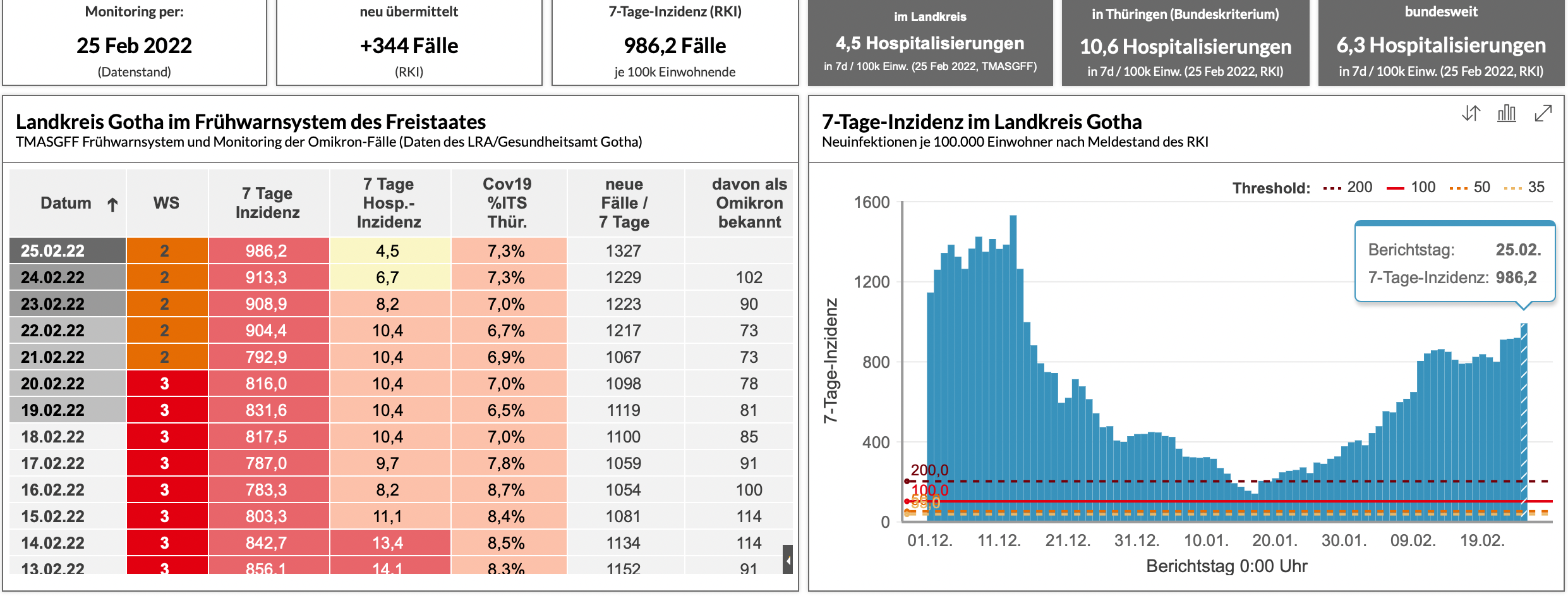Viewport: 1568px width, 598px height.
Task: Click the 20.02.22 date cell
Action: [68, 383]
